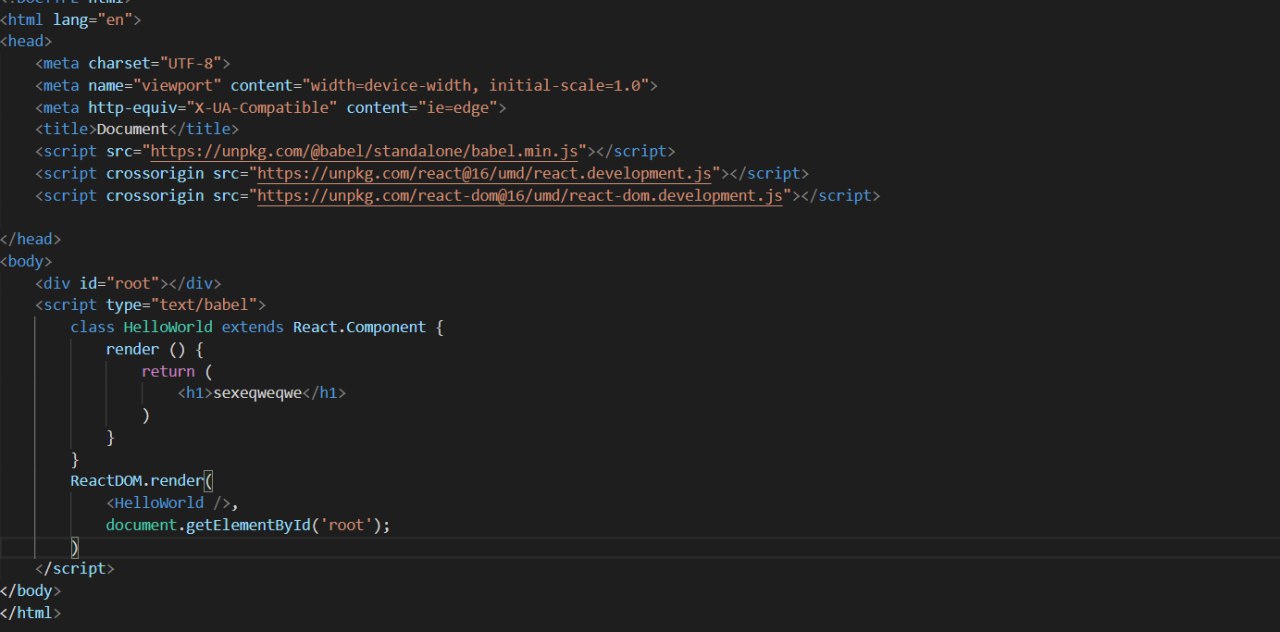Open the babel.min.js unpkg URL

click(364, 151)
